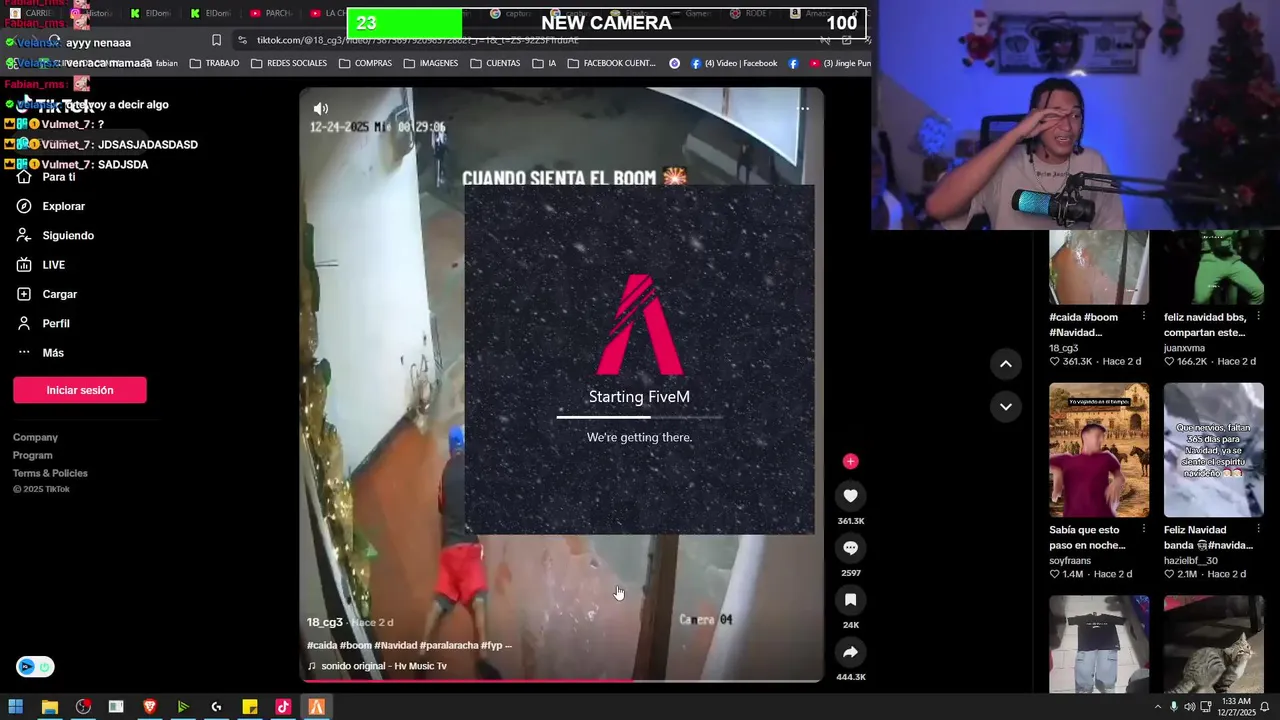Open the #caida #boom #Navidad recommended thumbnail
This screenshot has height=720, width=1280.
point(1099,267)
